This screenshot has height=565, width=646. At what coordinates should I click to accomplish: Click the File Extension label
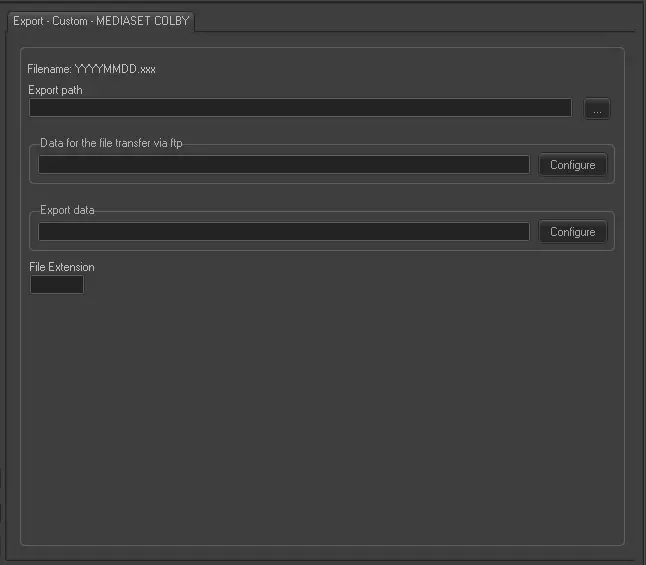[62, 267]
